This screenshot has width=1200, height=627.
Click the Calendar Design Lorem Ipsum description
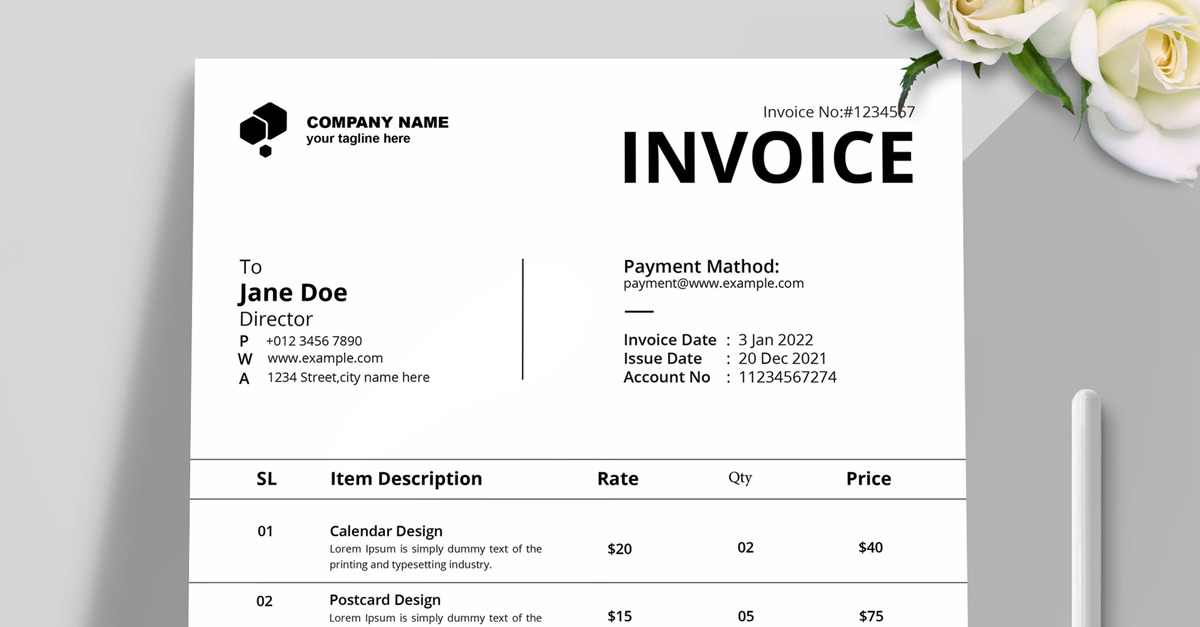pyautogui.click(x=436, y=556)
